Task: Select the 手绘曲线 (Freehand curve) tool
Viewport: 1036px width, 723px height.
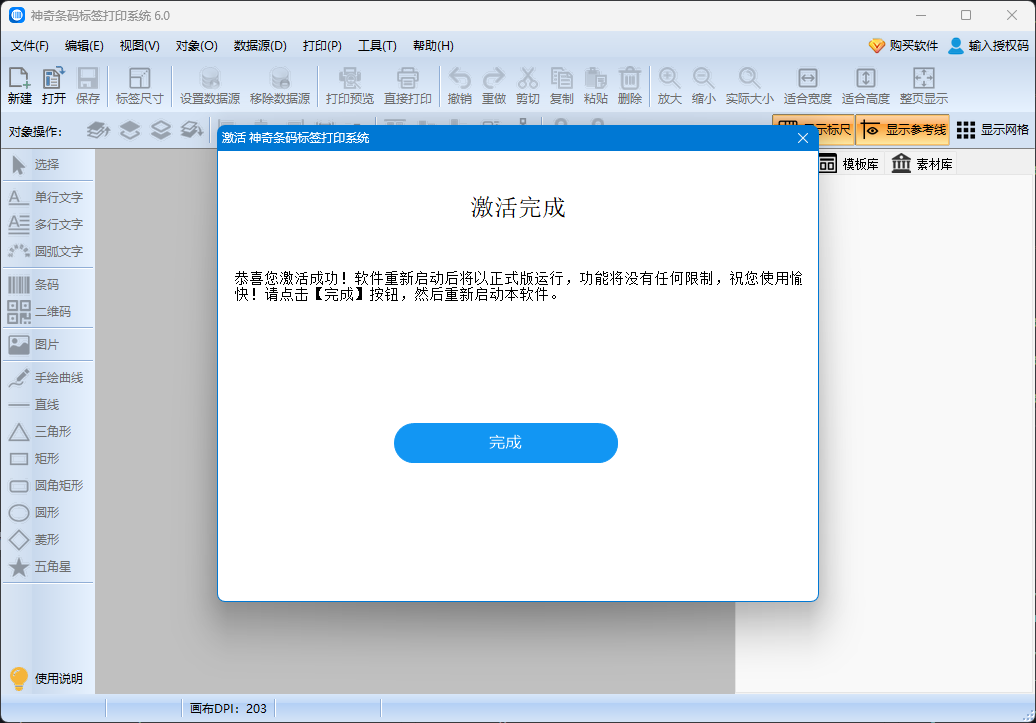Action: [47, 378]
